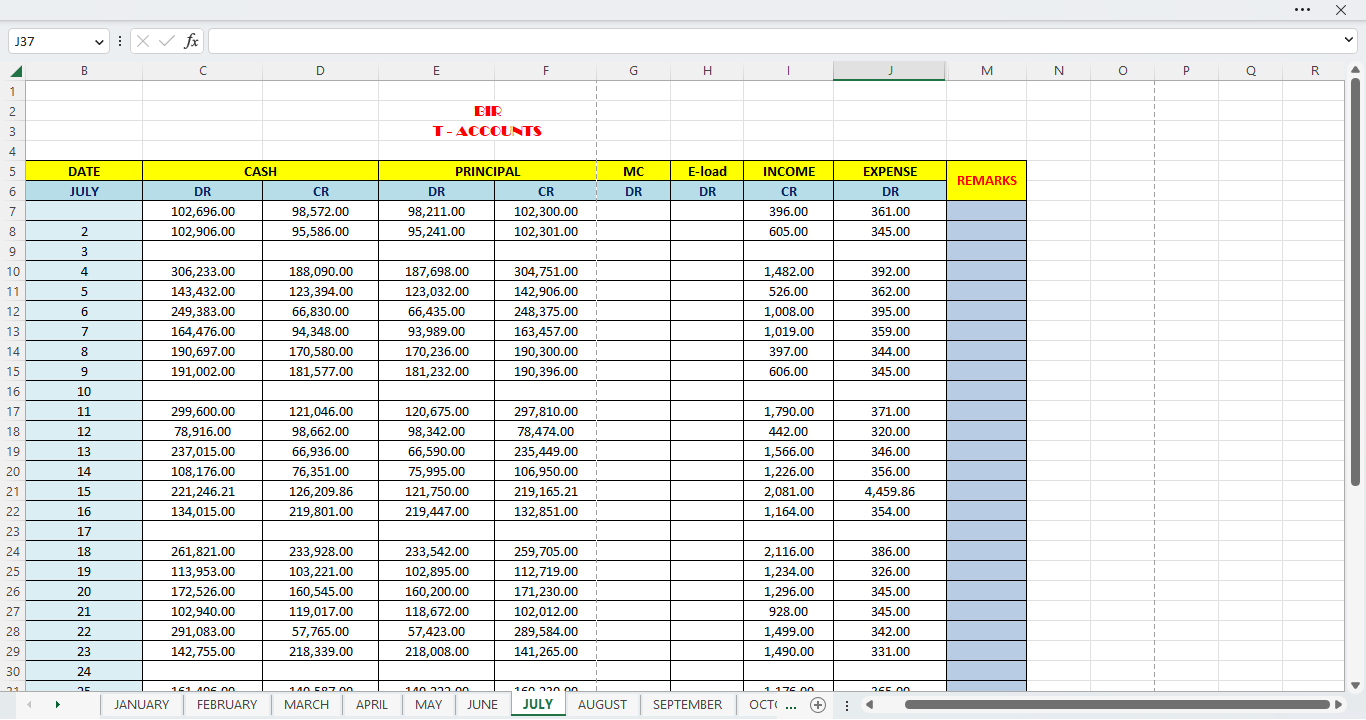Select the E-load header cell
Image resolution: width=1366 pixels, height=720 pixels.
point(707,171)
